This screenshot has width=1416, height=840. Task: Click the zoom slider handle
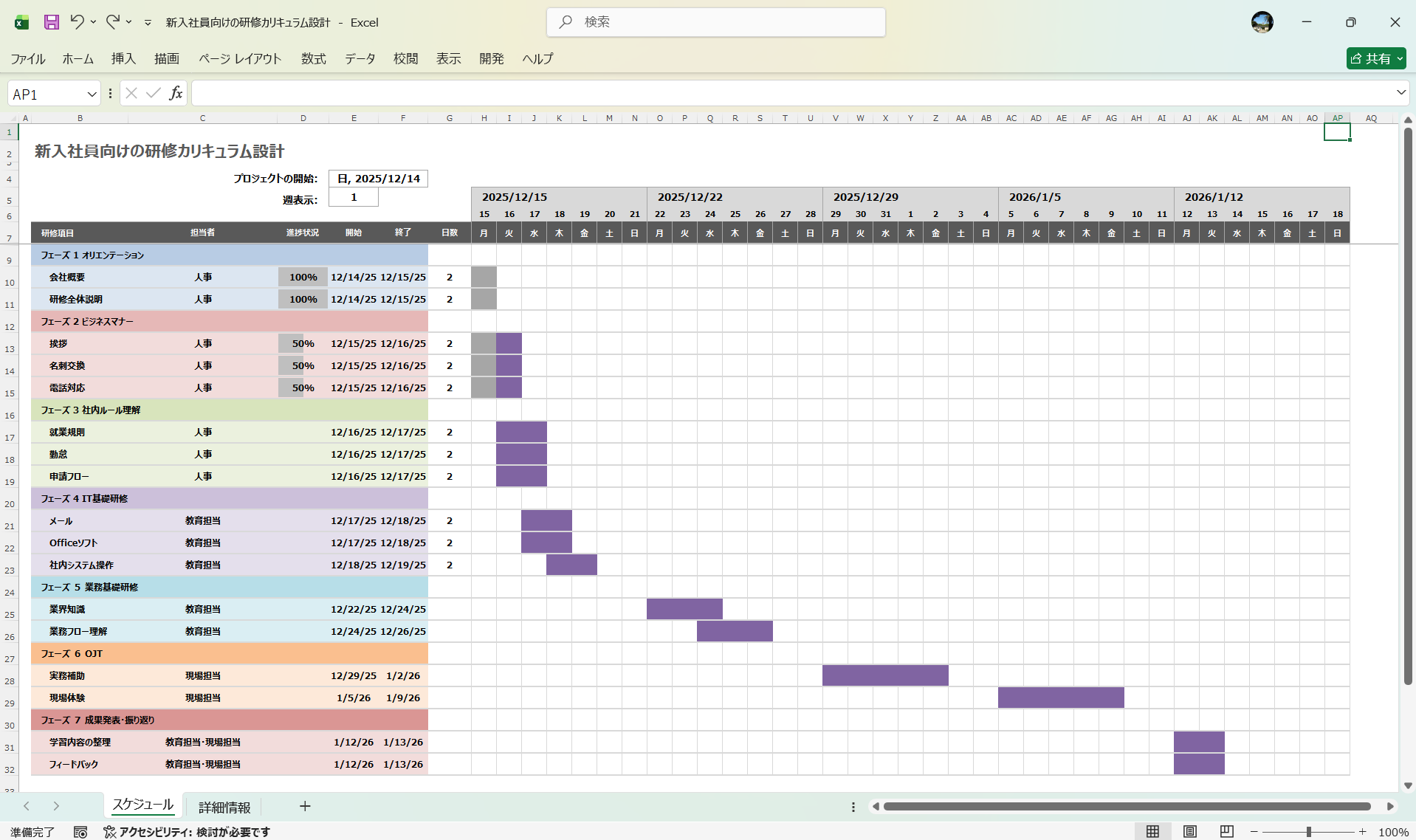coord(1309,832)
